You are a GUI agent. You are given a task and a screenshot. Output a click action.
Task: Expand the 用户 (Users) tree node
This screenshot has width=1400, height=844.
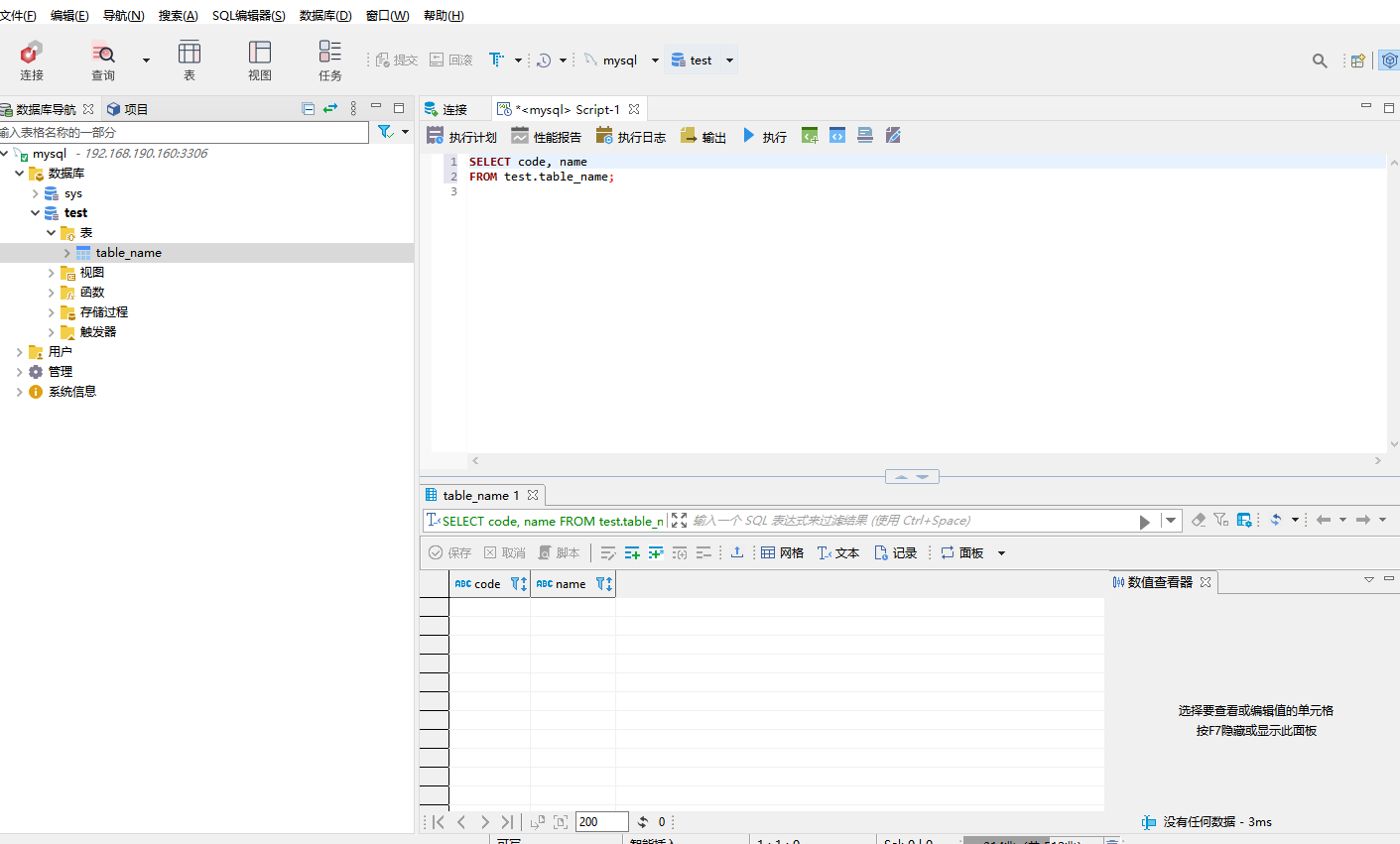[20, 352]
